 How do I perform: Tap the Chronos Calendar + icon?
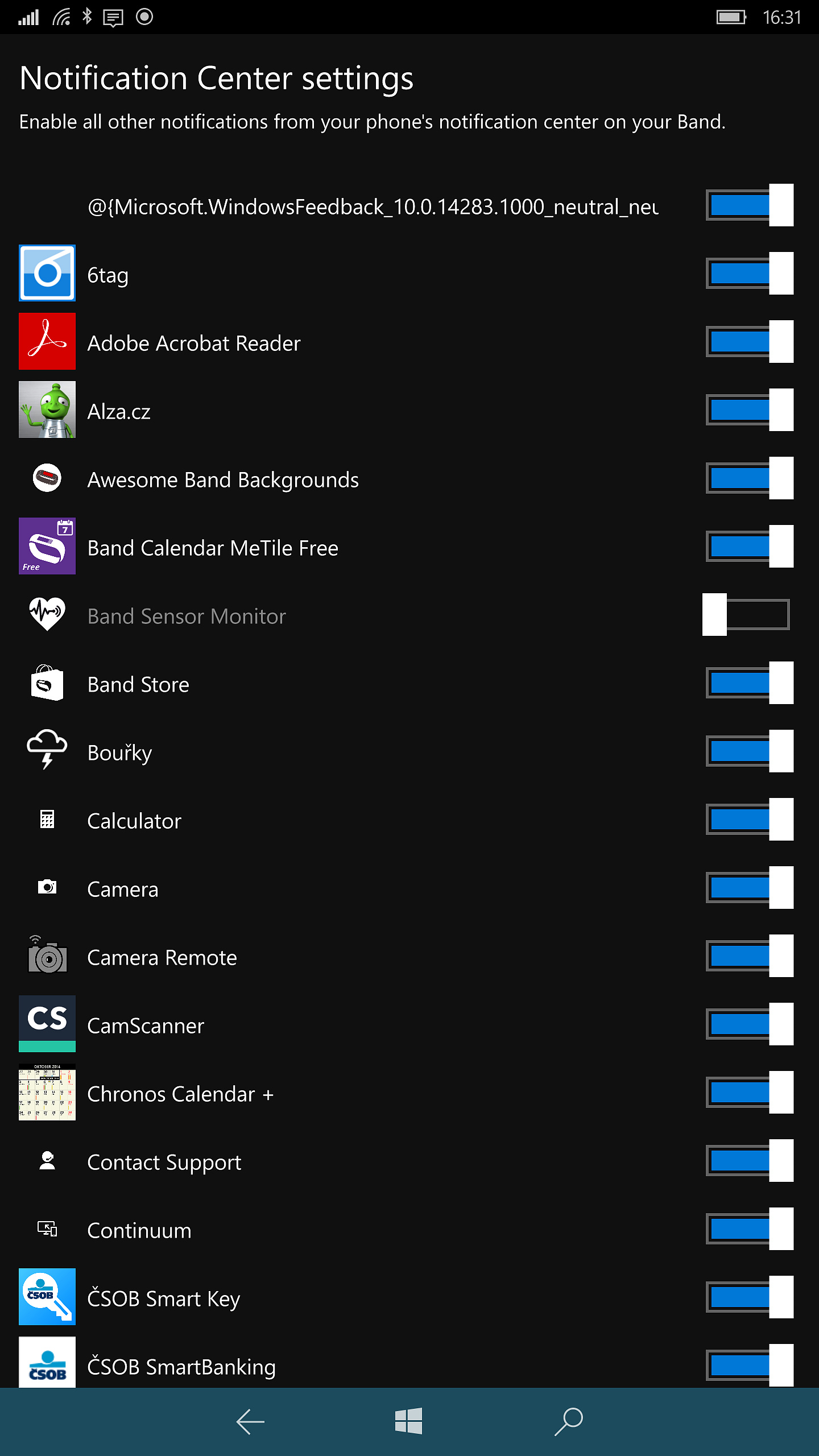pos(47,1092)
